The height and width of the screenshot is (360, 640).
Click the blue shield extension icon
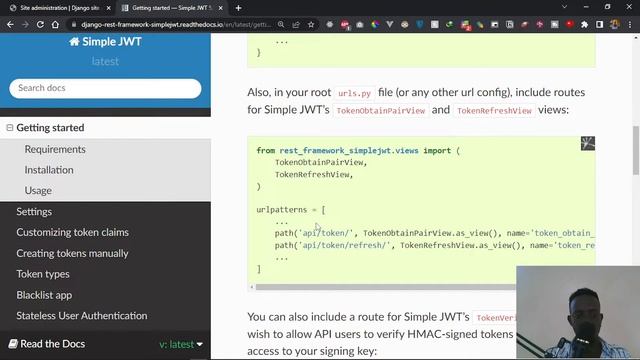(x=420, y=24)
